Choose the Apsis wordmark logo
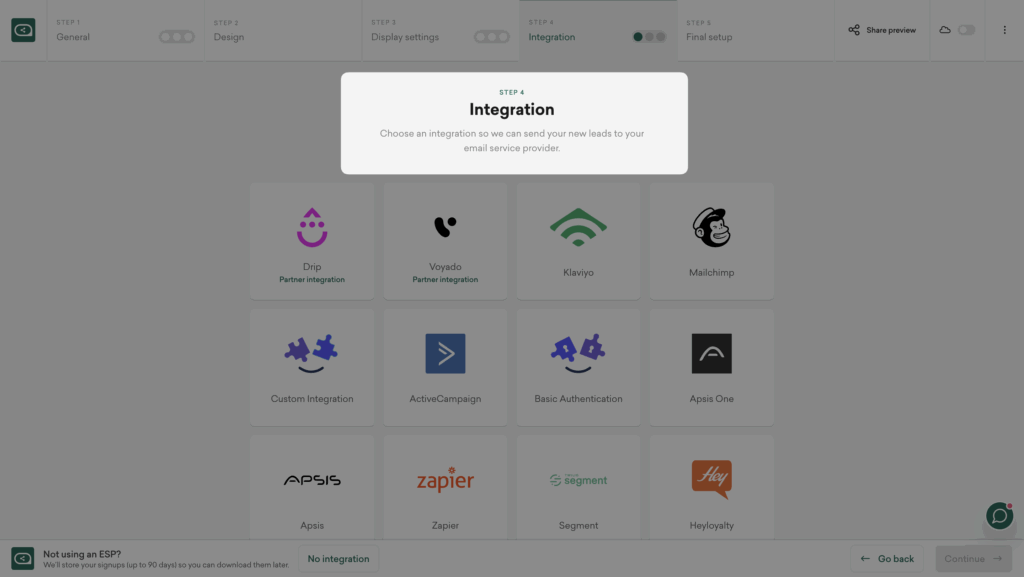The height and width of the screenshot is (577, 1024). [312, 480]
